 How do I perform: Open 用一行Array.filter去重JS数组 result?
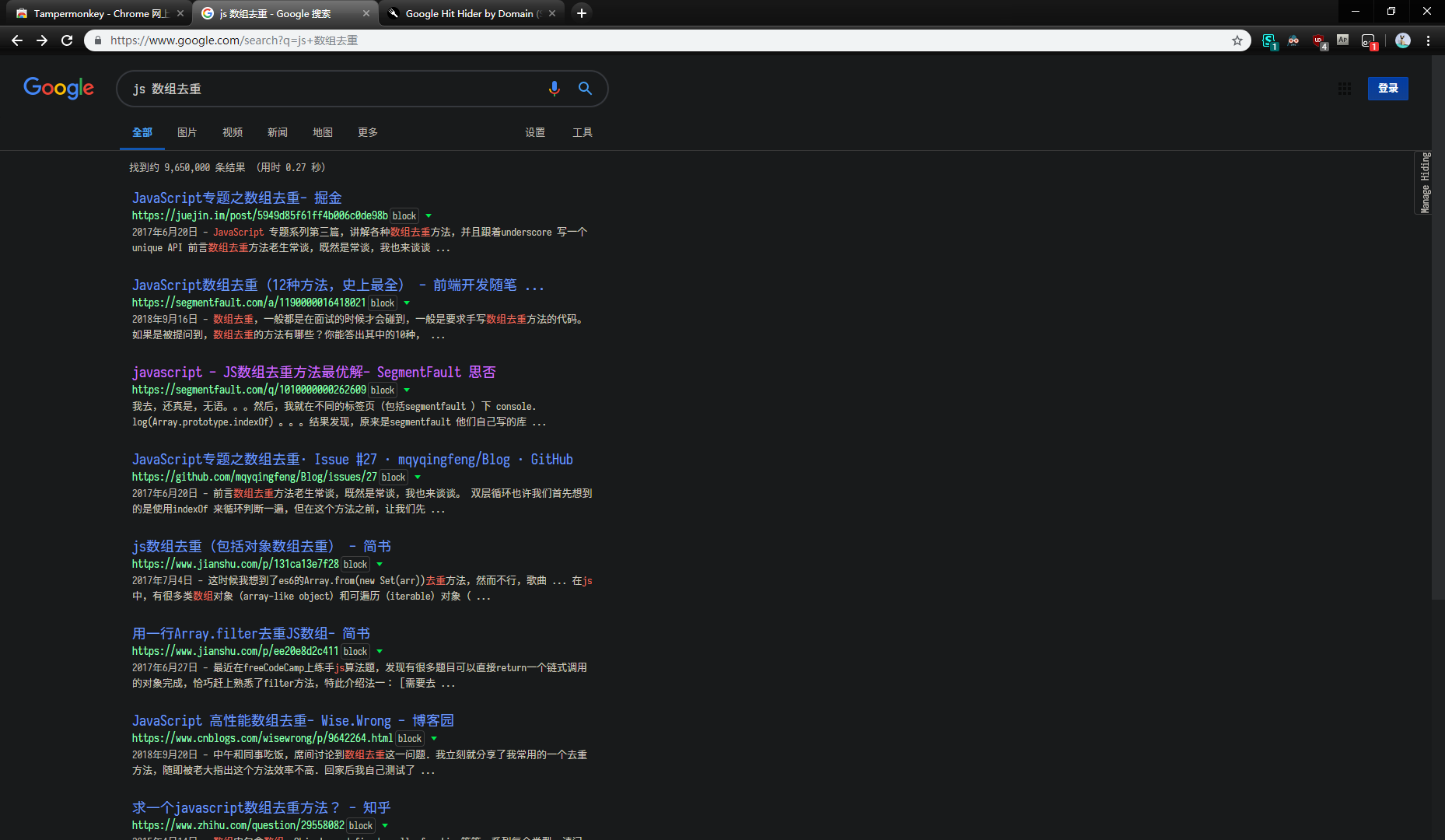coord(250,633)
